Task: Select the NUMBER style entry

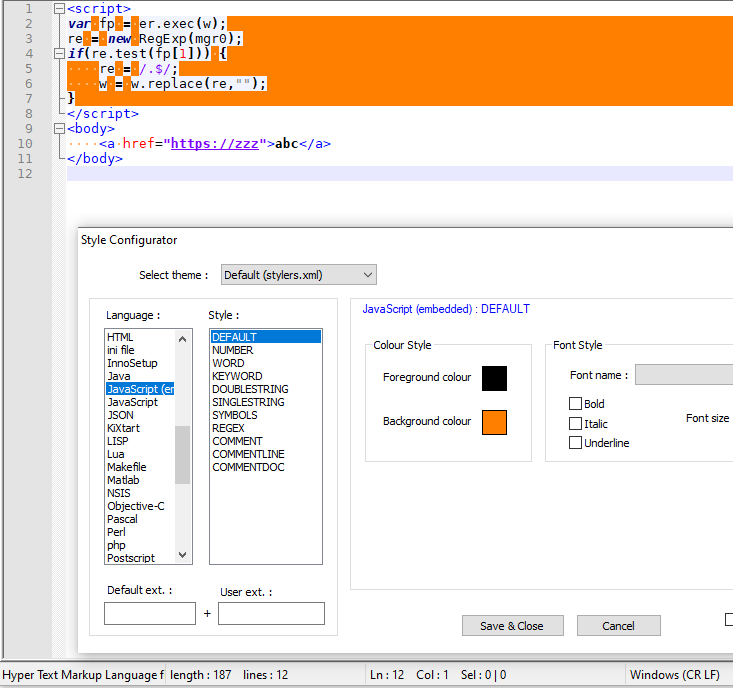Action: pos(266,350)
